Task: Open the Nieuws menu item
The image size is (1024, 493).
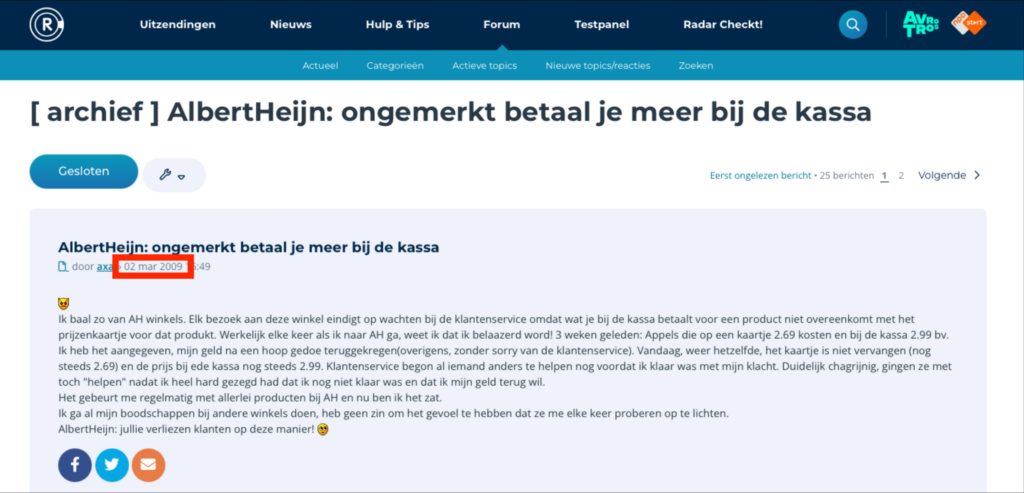Action: (290, 24)
